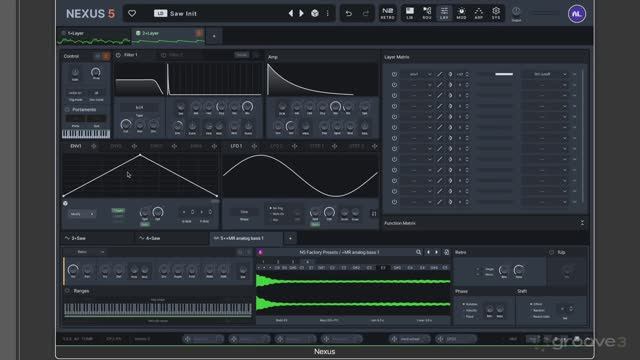Redo the last change

click(x=366, y=13)
